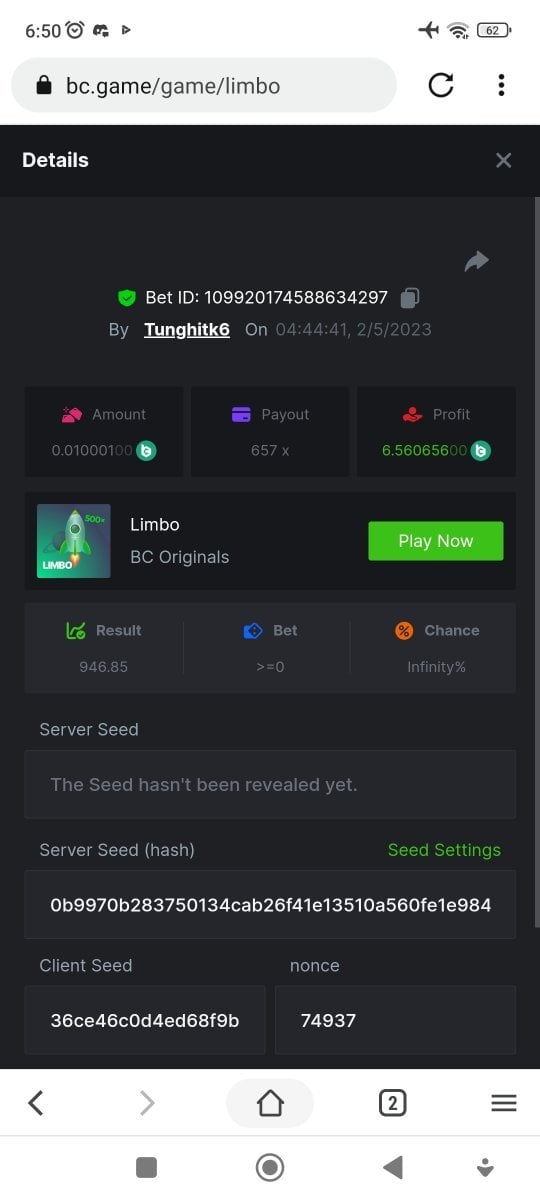Reload the page in browser
540x1200 pixels.
click(x=441, y=85)
